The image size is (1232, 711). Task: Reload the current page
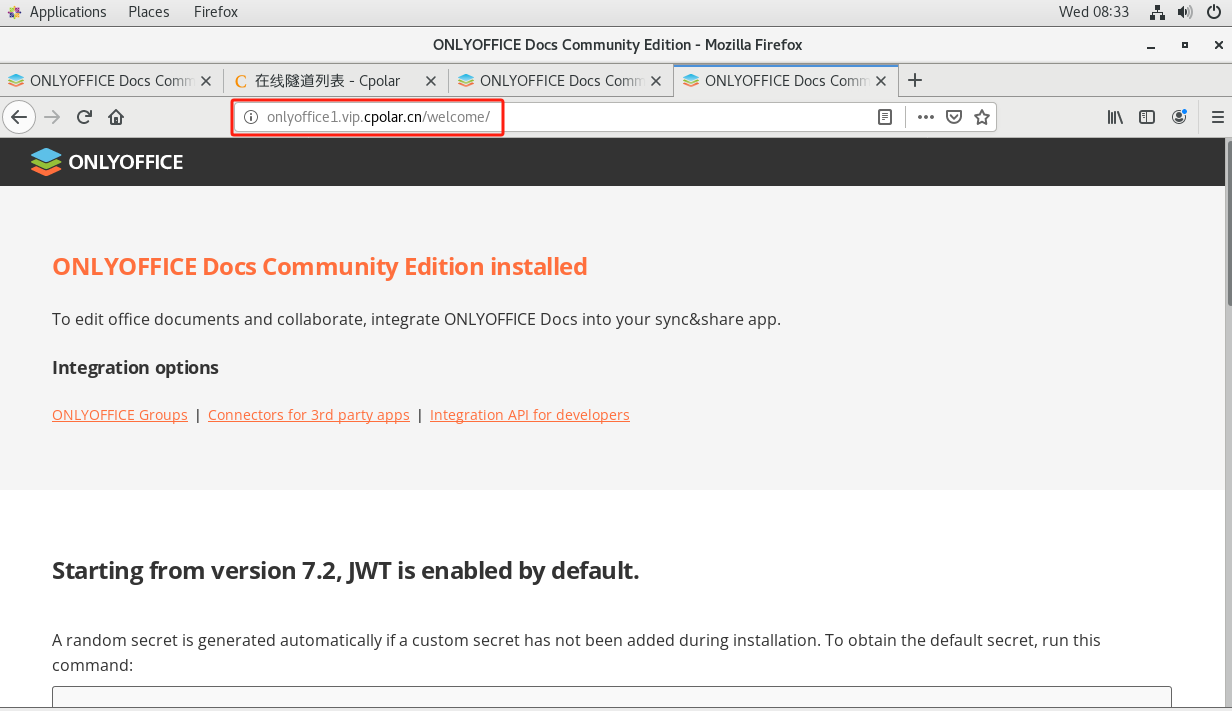[85, 117]
